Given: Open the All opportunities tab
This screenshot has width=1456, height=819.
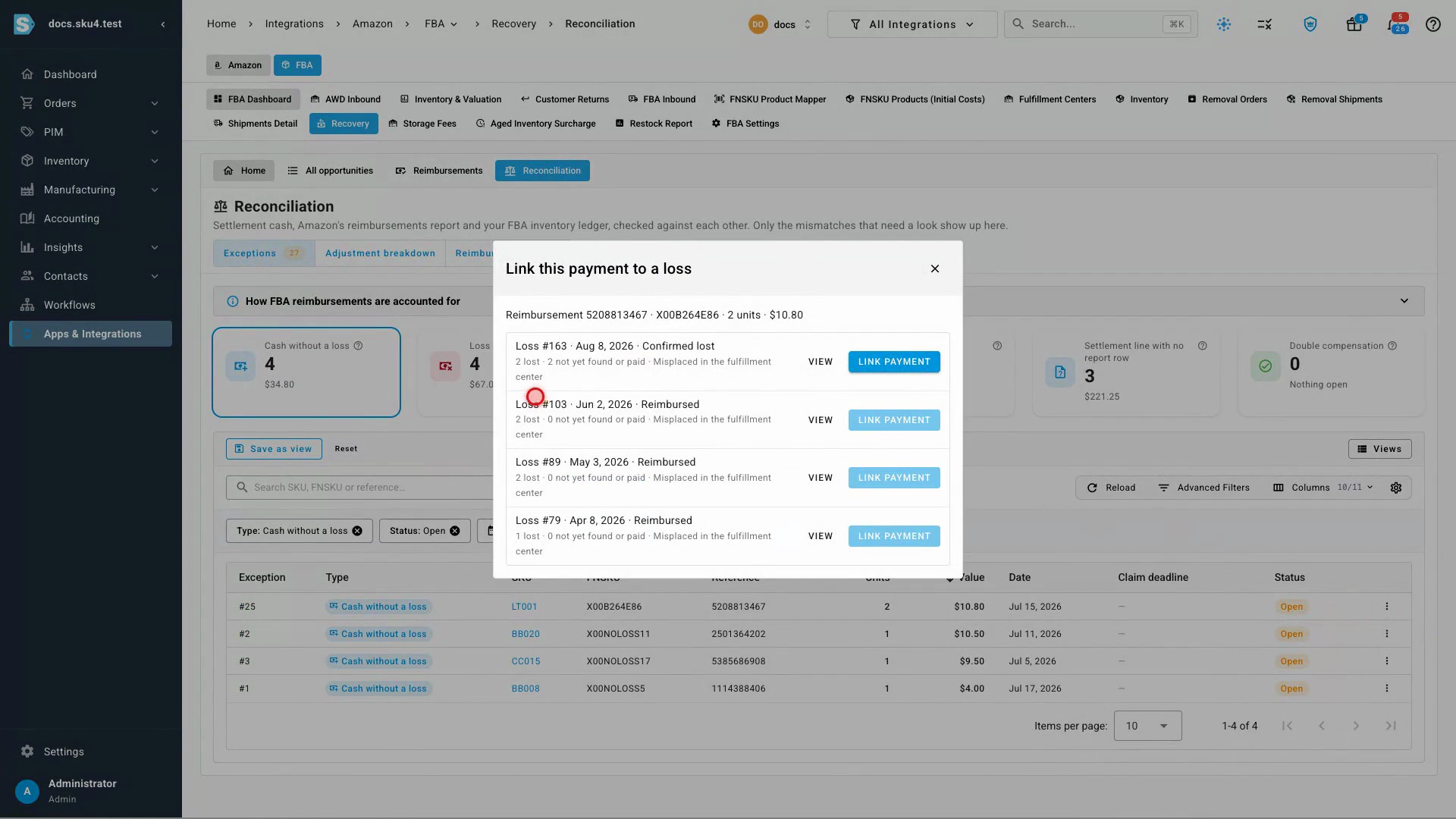Looking at the screenshot, I should pyautogui.click(x=331, y=171).
